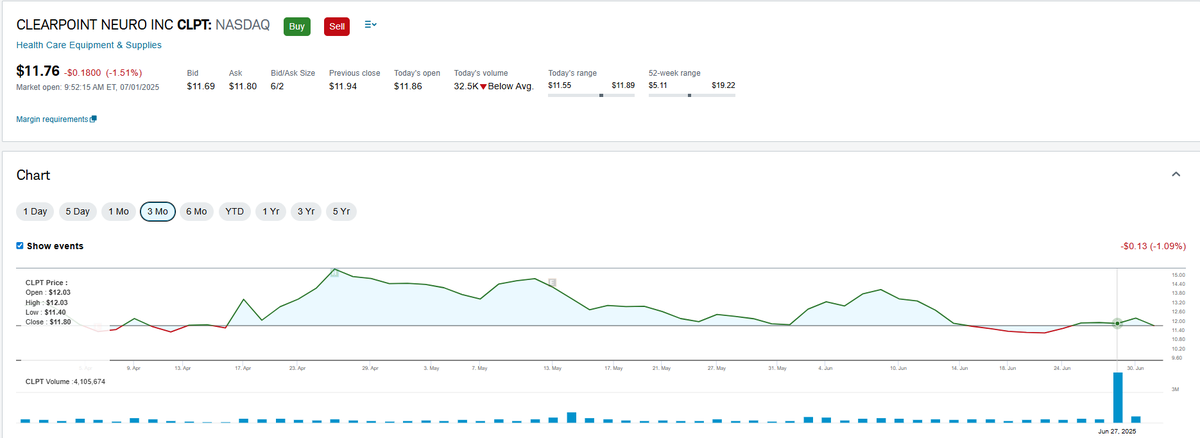Show the YTD chart range

(x=235, y=211)
